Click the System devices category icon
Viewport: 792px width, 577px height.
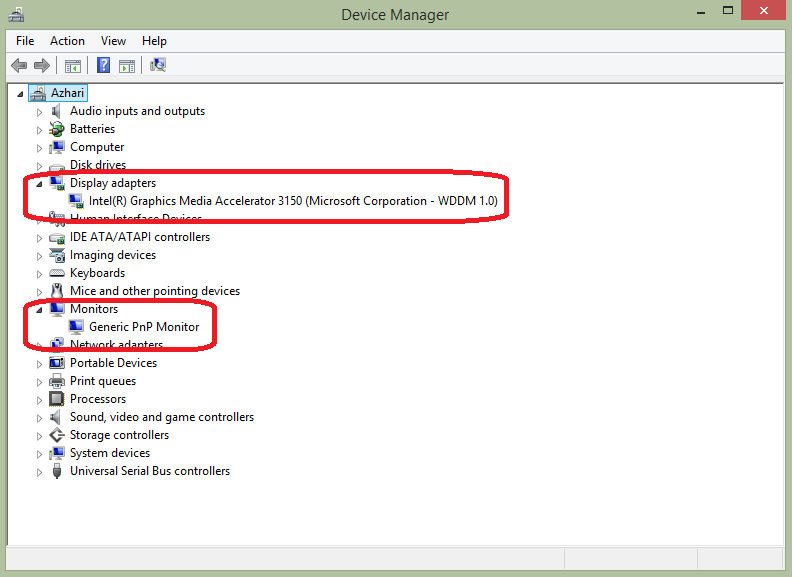point(57,453)
